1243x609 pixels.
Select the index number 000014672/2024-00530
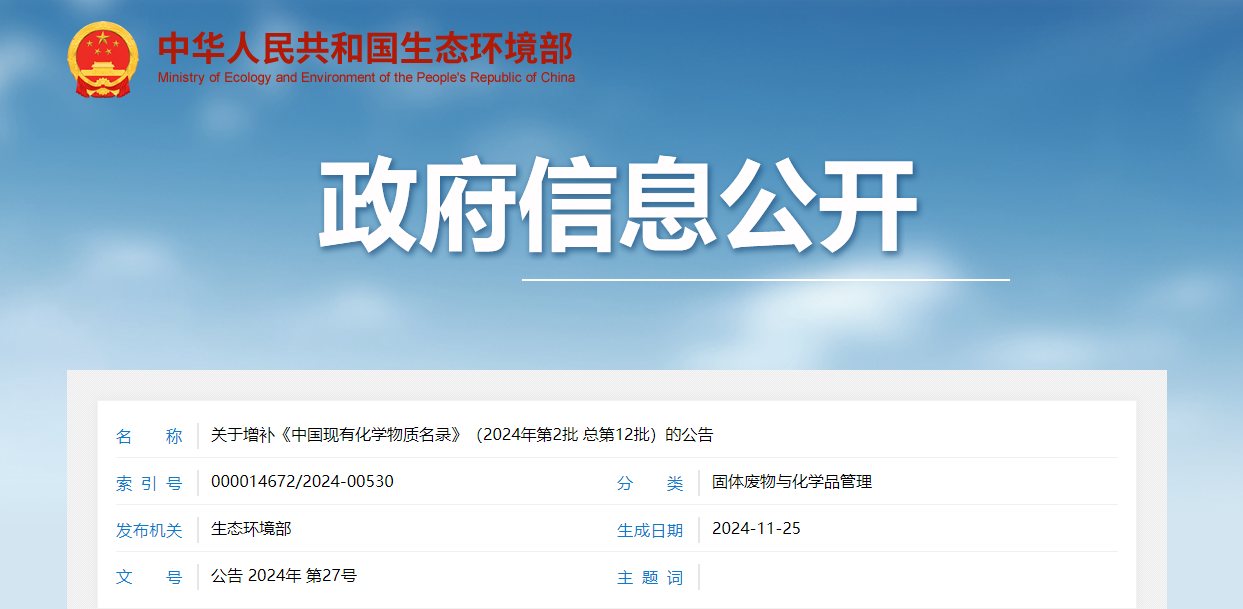(x=301, y=482)
